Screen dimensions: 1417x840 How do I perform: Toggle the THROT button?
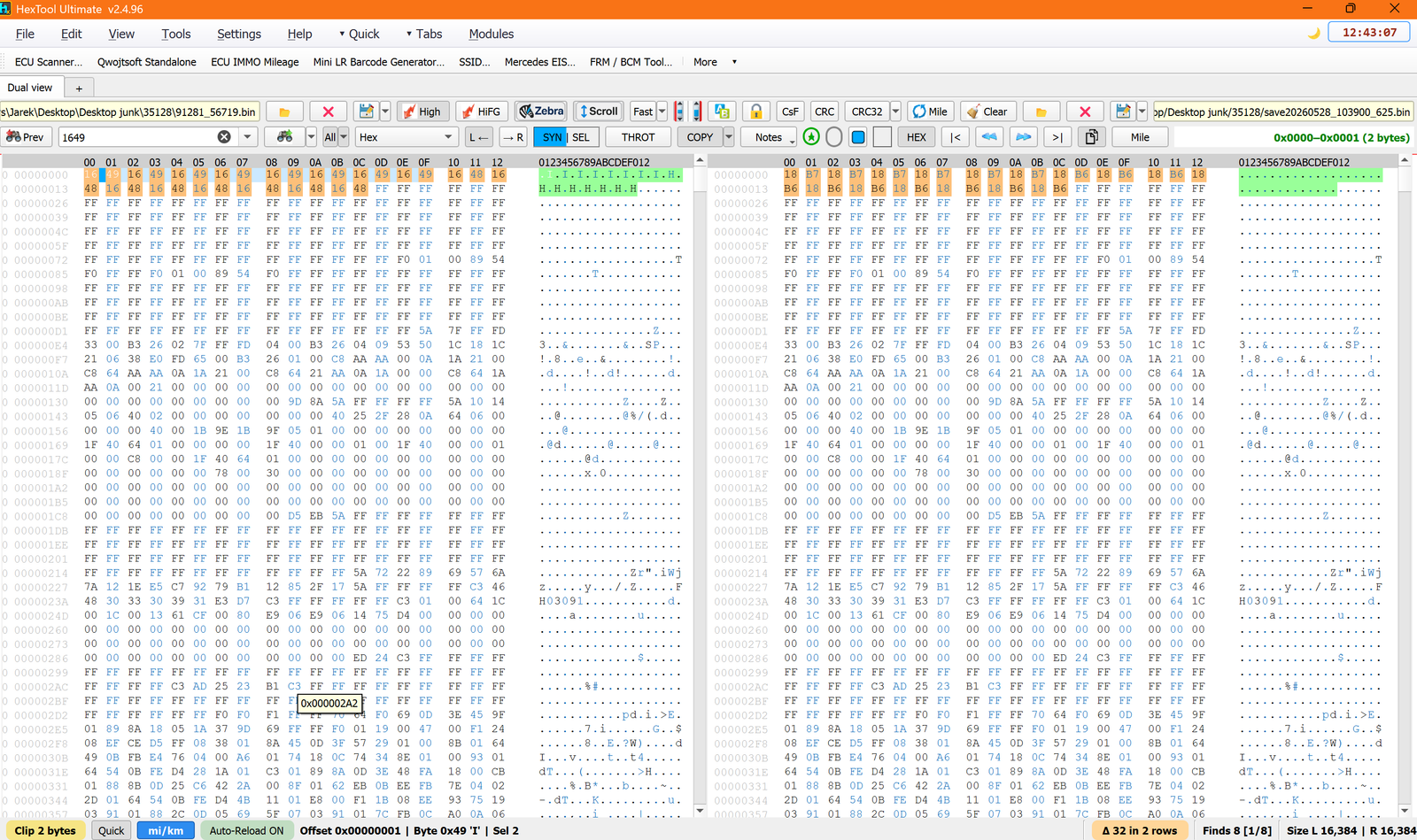(638, 137)
